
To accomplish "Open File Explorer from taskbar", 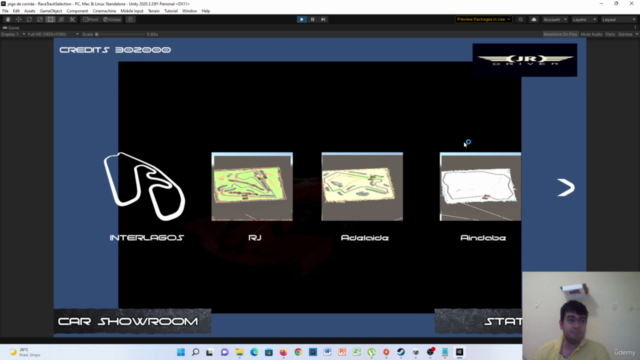I will [x=240, y=352].
